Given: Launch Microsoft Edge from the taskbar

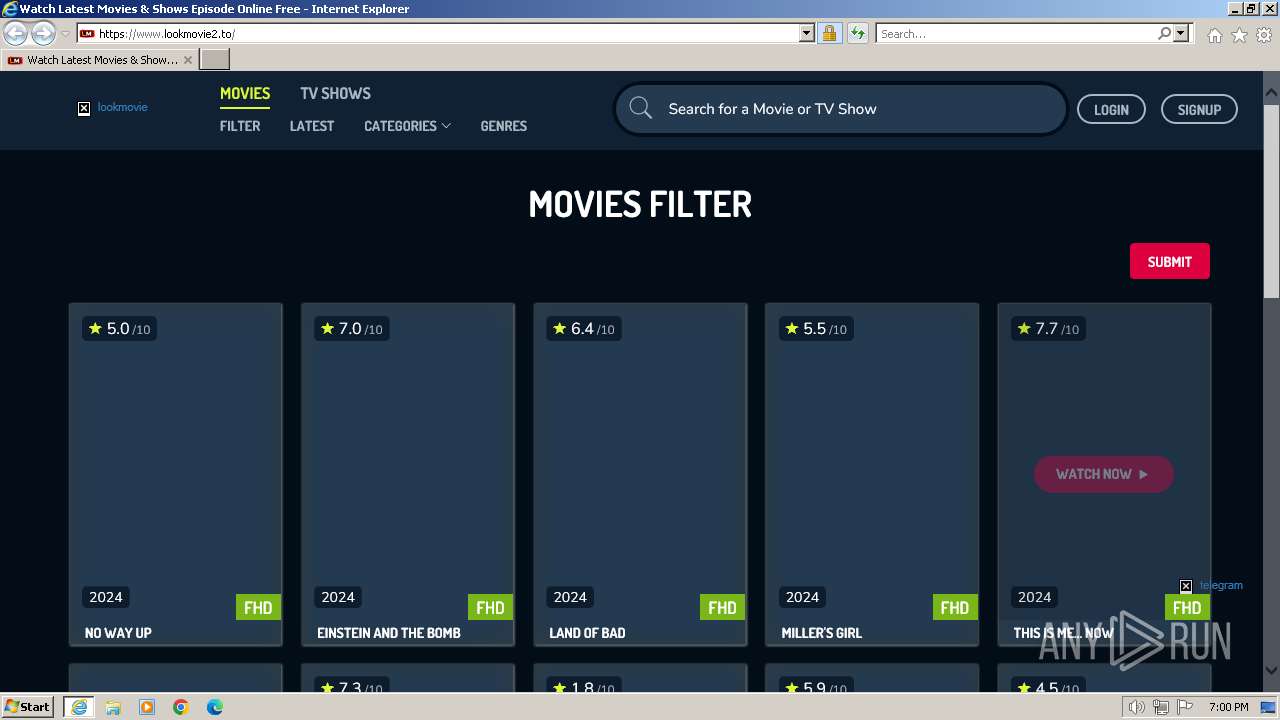Looking at the screenshot, I should (215, 707).
